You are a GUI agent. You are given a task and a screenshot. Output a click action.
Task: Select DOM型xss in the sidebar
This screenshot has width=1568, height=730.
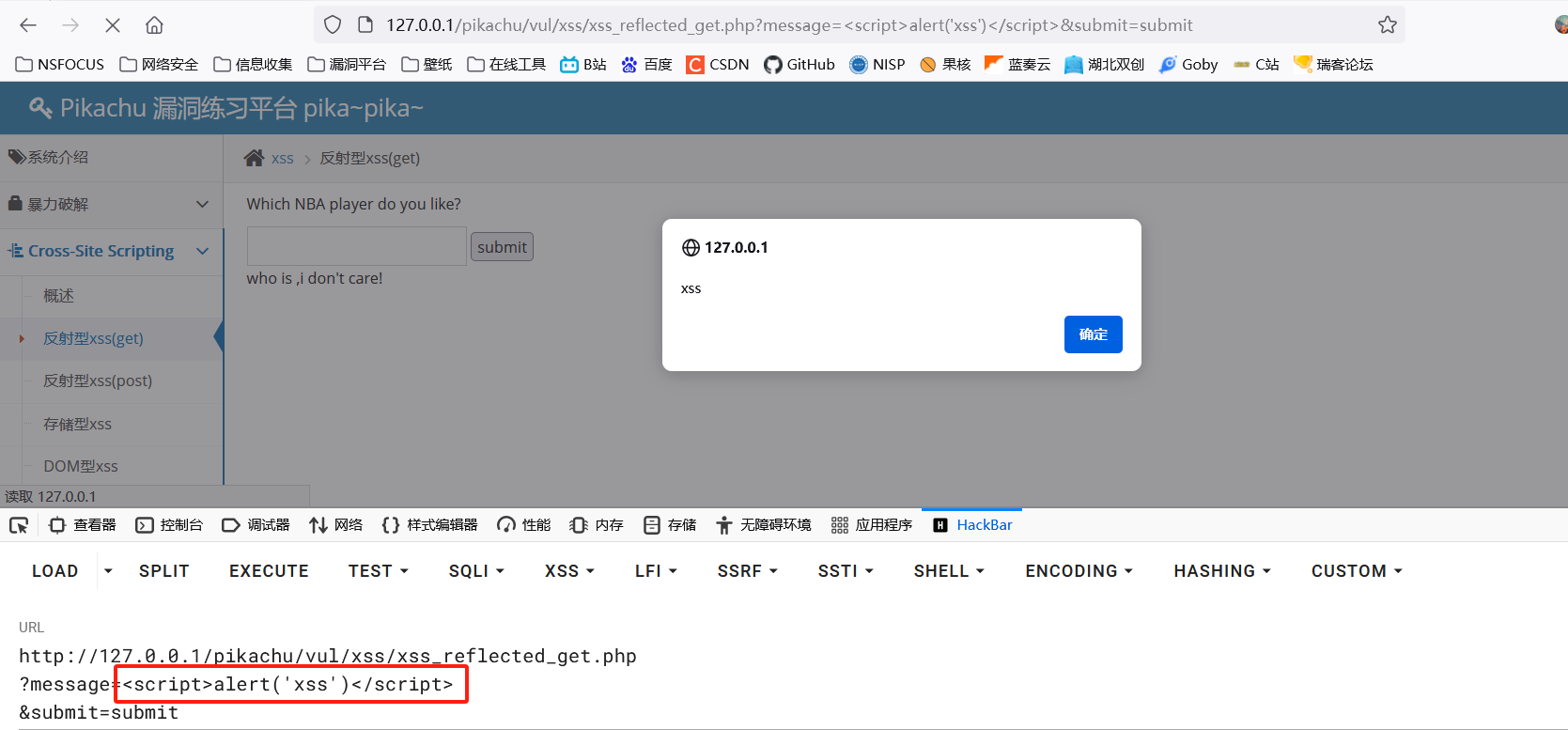click(81, 466)
